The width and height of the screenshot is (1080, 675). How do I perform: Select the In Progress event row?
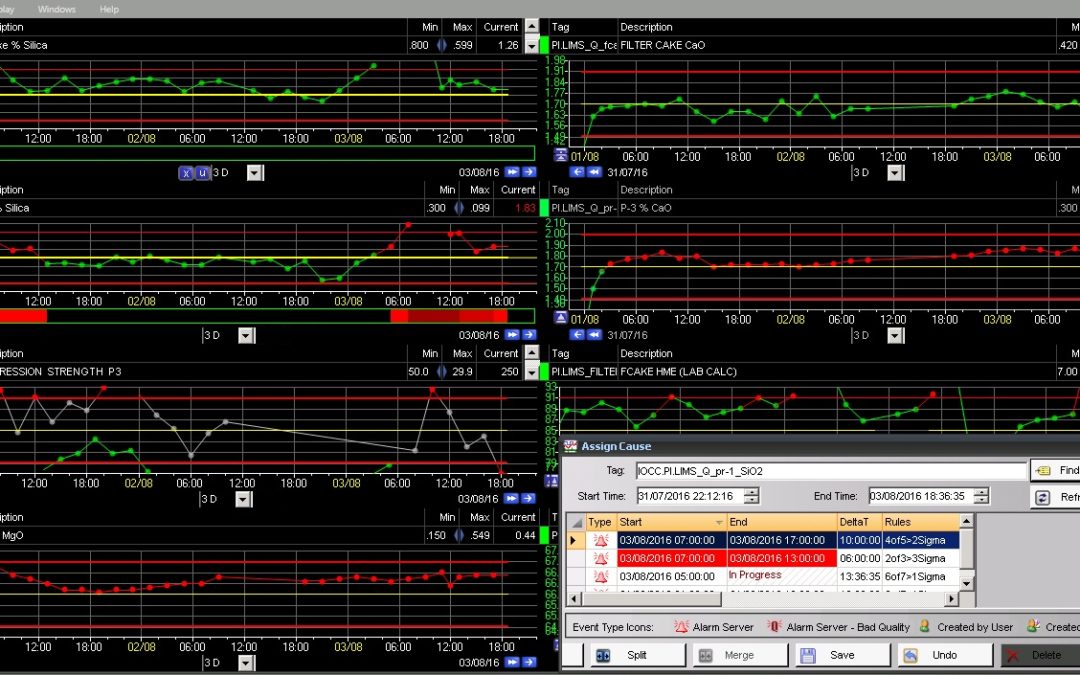tap(763, 577)
